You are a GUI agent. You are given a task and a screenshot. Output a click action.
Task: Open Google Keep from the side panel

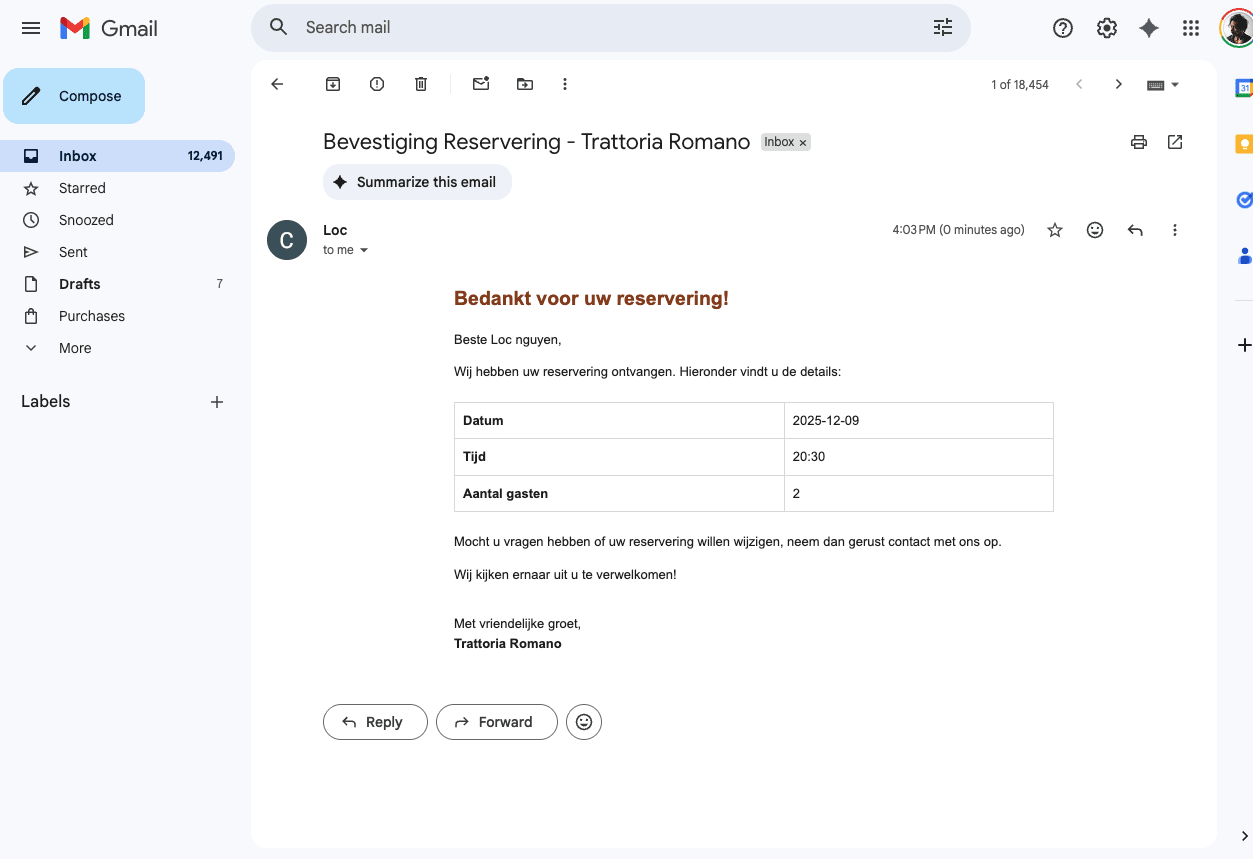(1243, 143)
